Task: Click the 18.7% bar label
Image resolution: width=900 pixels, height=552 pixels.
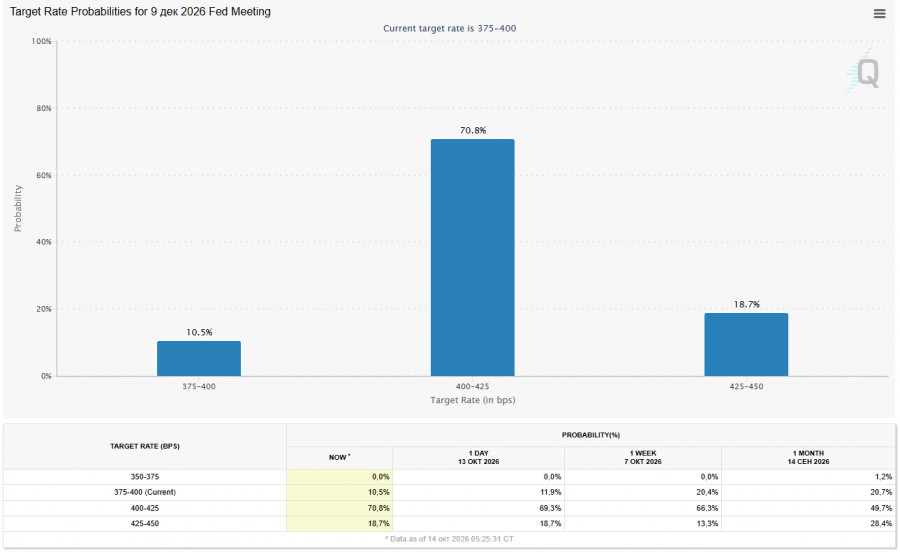Action: click(746, 304)
